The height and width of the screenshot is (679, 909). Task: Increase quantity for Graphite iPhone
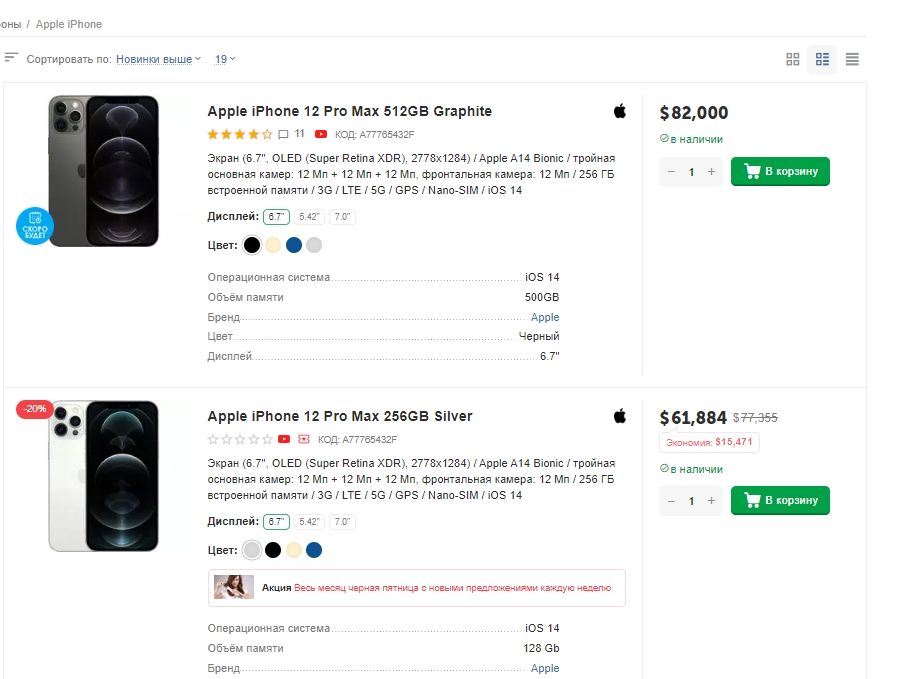pyautogui.click(x=712, y=172)
